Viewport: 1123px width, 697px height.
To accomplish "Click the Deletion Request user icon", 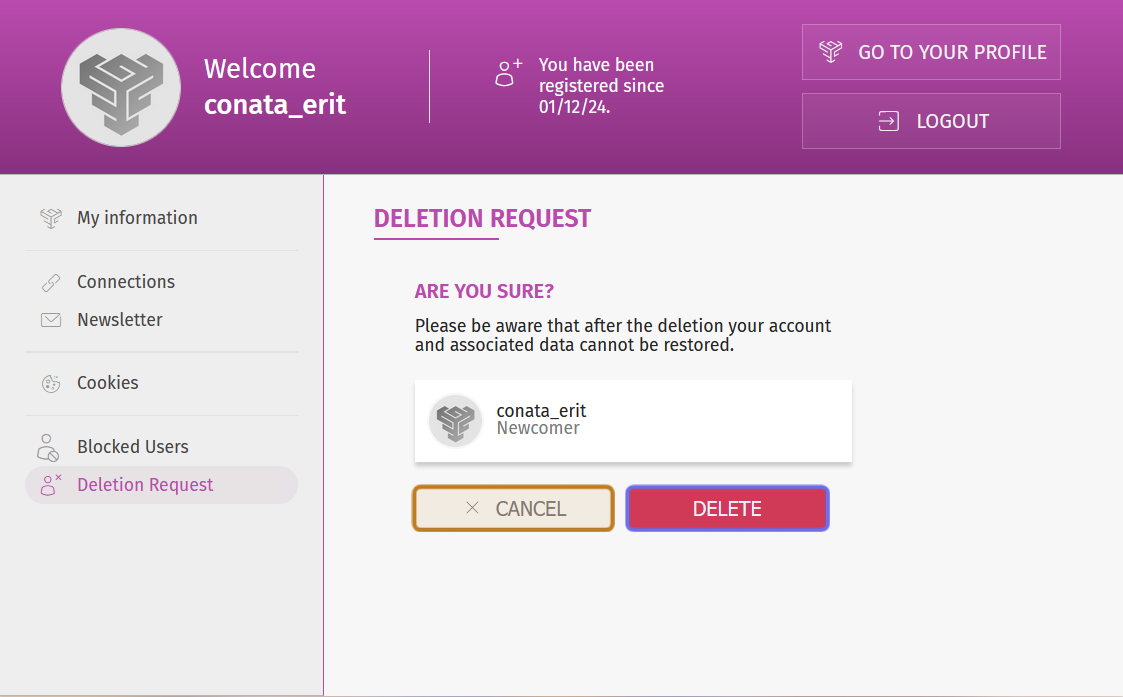I will tap(50, 485).
